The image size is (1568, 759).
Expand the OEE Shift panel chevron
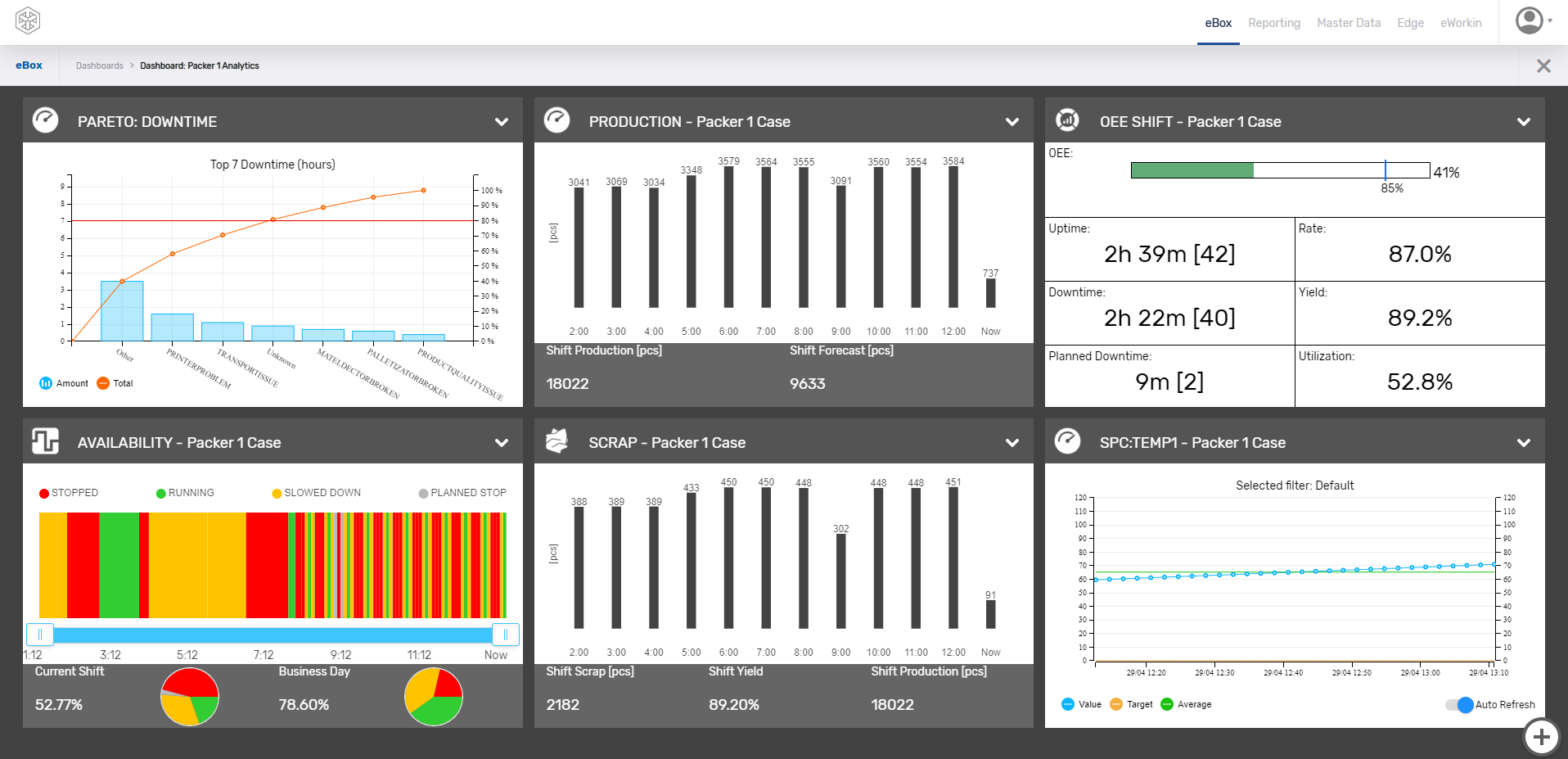pos(1523,122)
